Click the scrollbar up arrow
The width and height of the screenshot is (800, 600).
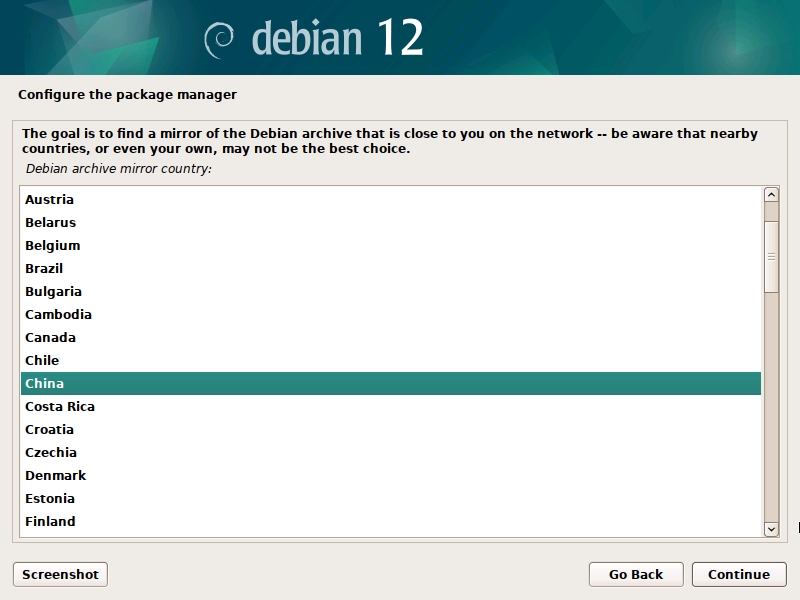point(771,195)
